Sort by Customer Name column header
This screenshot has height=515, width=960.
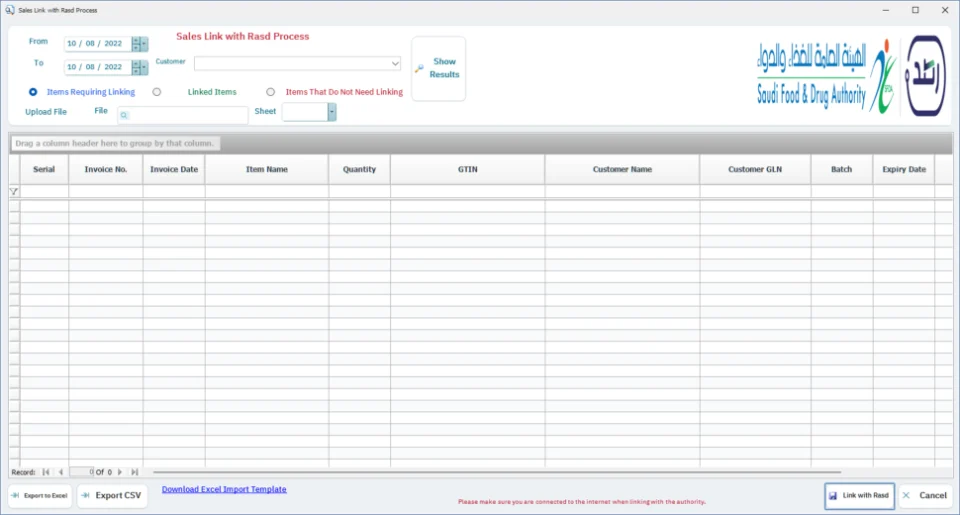coord(622,169)
